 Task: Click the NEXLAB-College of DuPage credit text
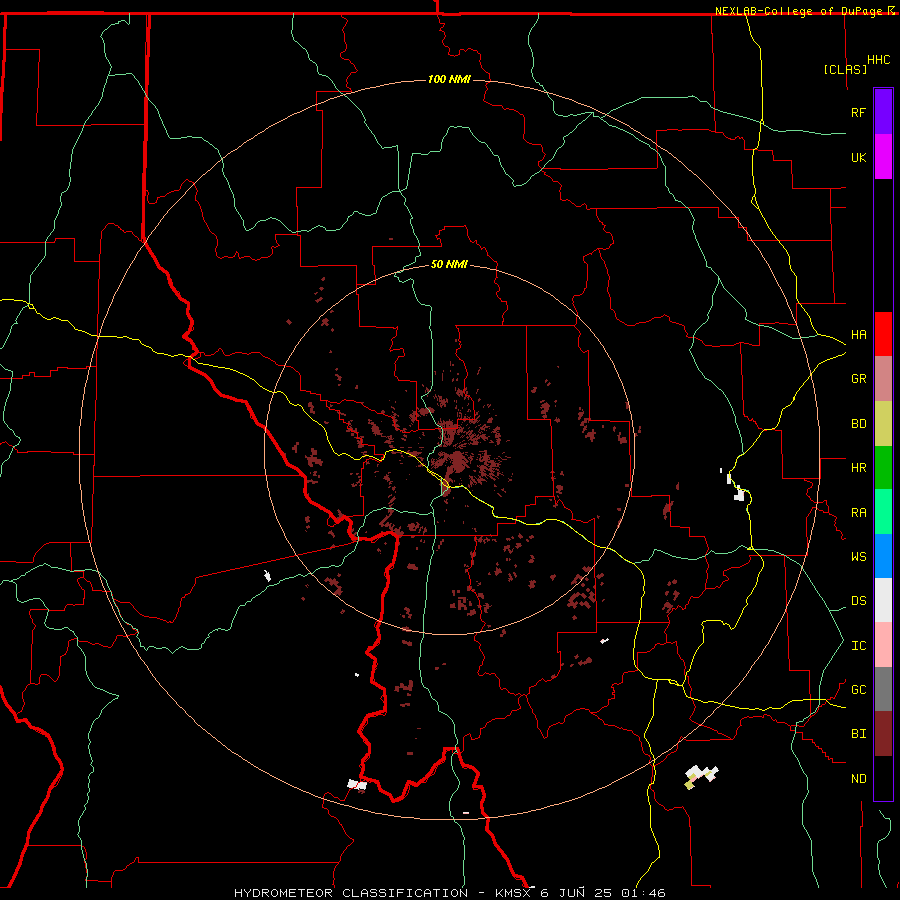(798, 11)
